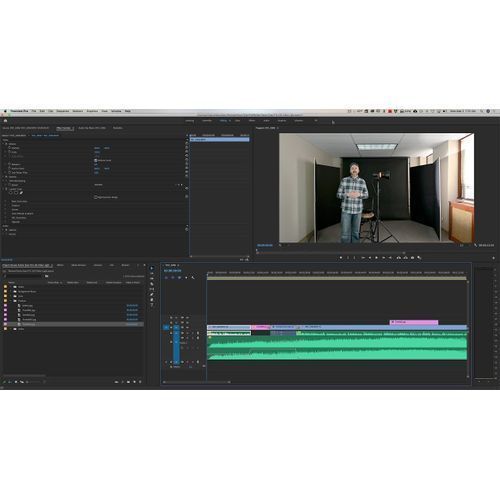Click the timeline horizontal zoom scroll bar
The width and height of the screenshot is (500, 500).
click(196, 382)
